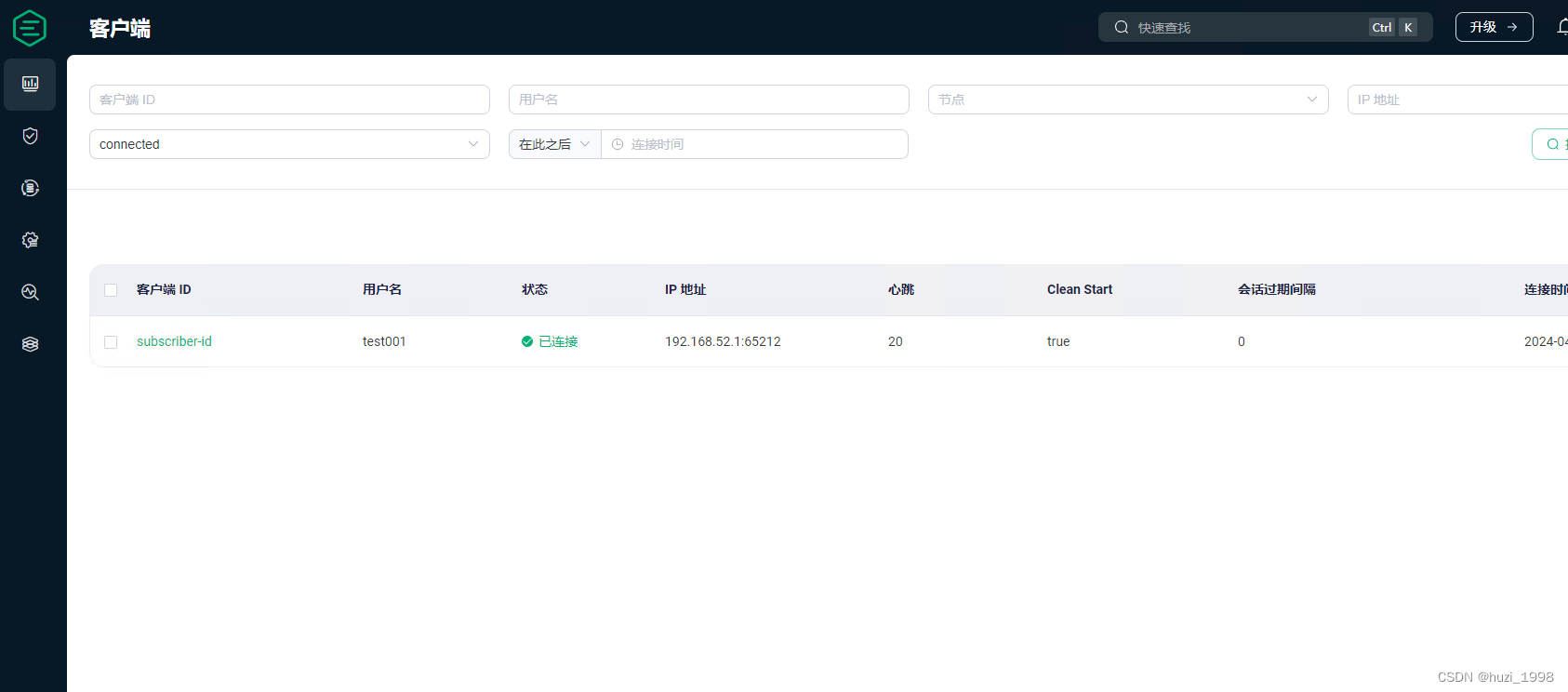Click the Clean Start column header
Image resolution: width=1568 pixels, height=692 pixels.
point(1080,289)
